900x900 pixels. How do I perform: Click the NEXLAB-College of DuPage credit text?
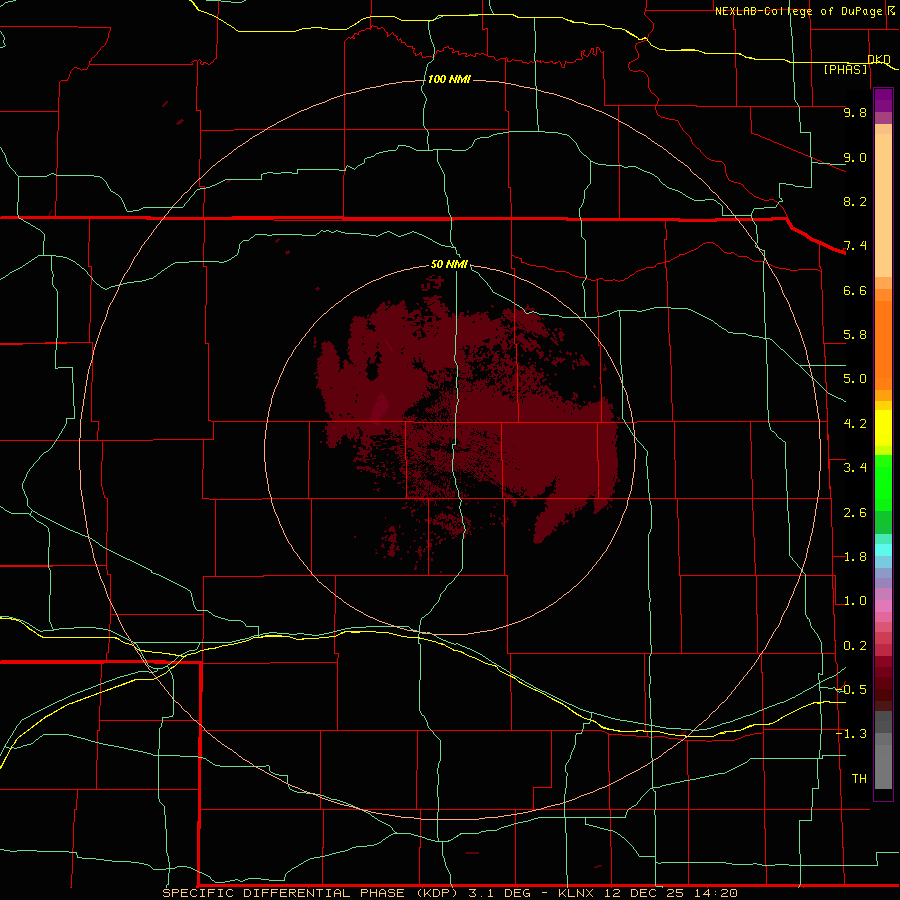pos(801,11)
